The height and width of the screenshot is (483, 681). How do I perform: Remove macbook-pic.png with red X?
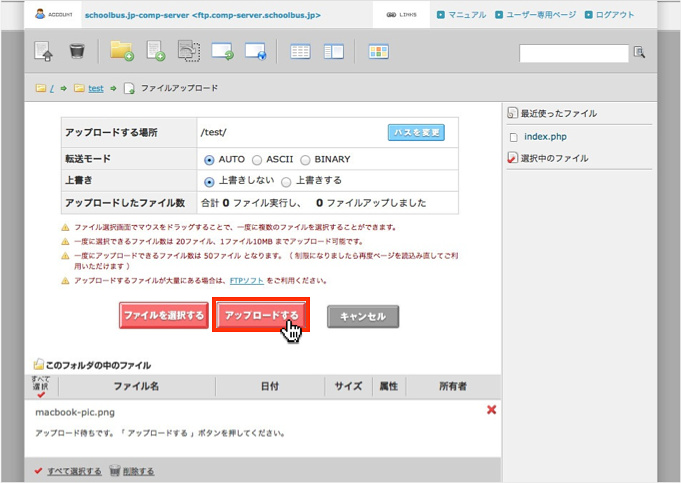pos(491,410)
